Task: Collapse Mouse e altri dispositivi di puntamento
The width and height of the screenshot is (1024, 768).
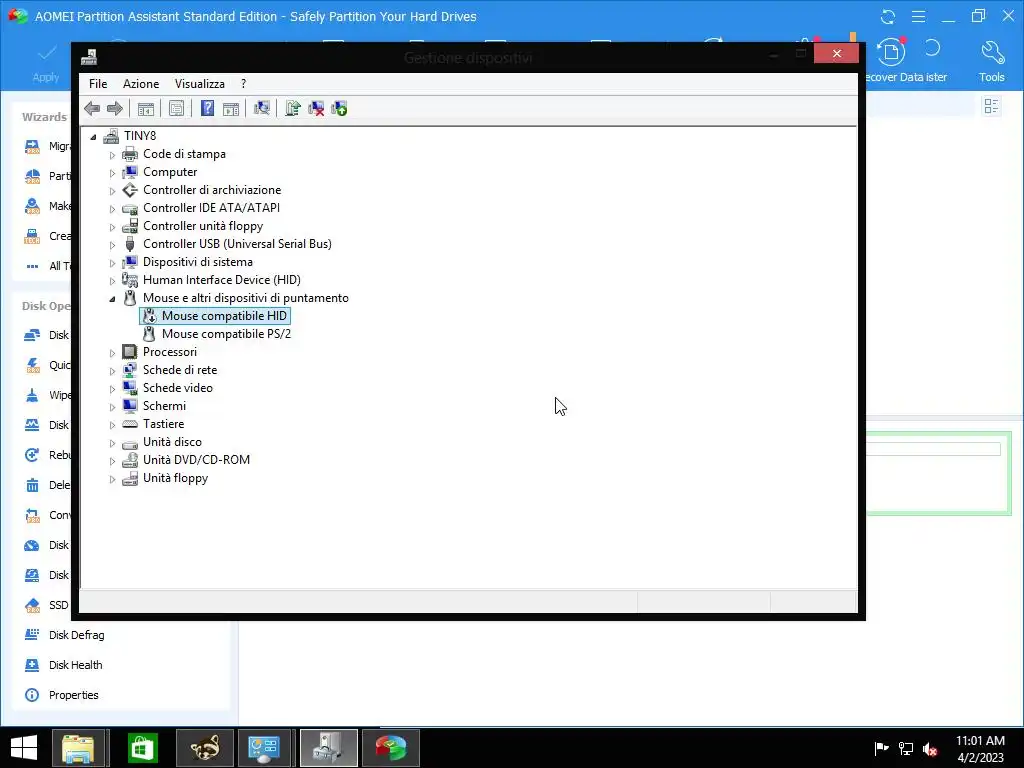Action: point(112,298)
